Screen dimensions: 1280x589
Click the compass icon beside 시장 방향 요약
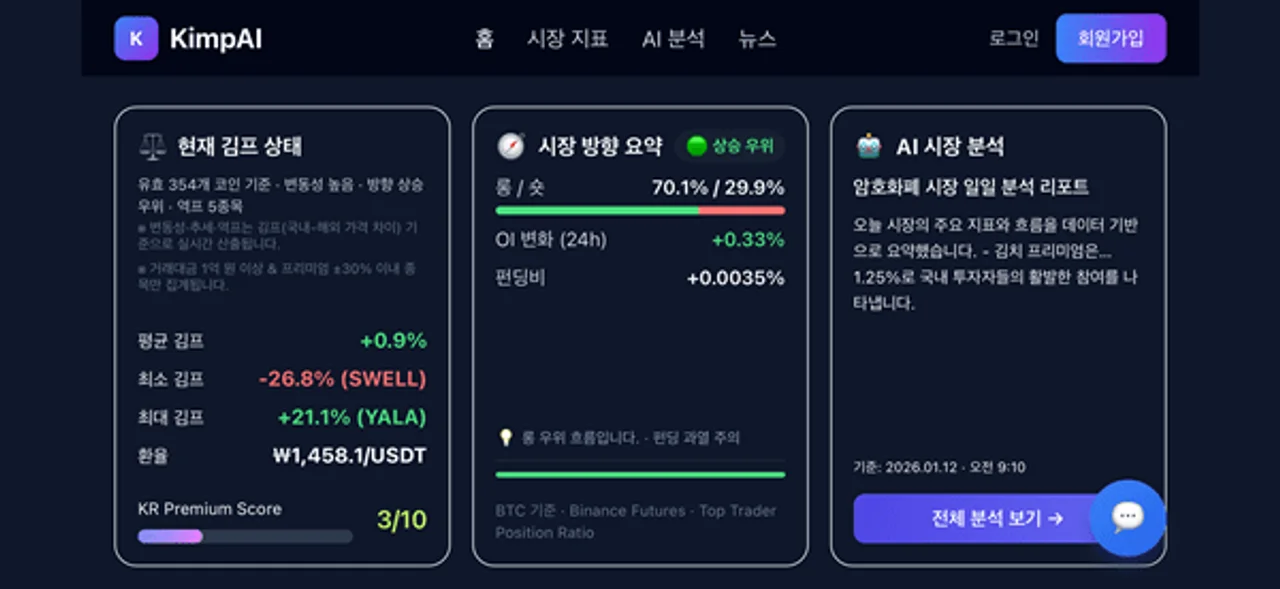pos(510,146)
